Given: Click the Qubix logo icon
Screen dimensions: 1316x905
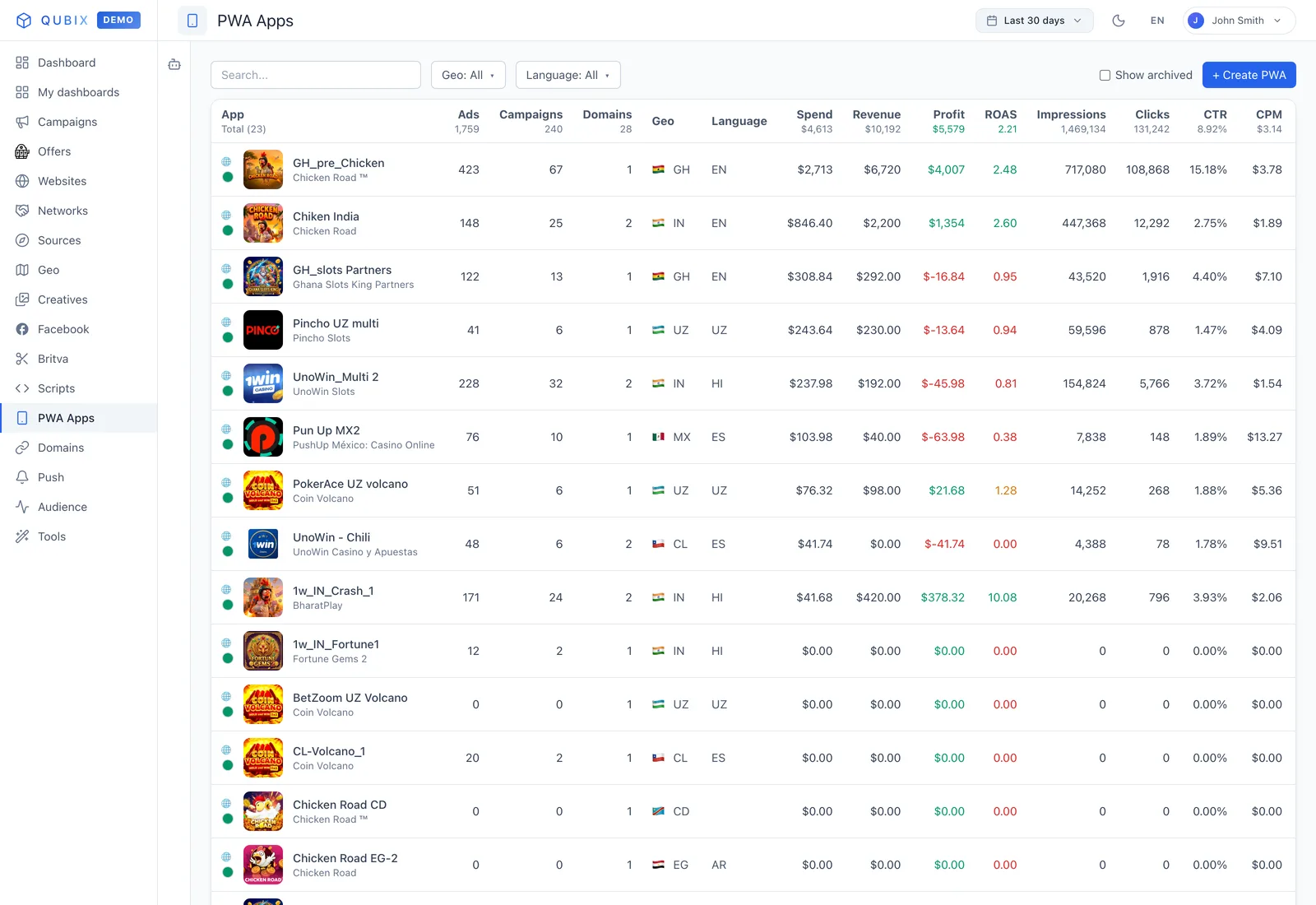Looking at the screenshot, I should [24, 21].
